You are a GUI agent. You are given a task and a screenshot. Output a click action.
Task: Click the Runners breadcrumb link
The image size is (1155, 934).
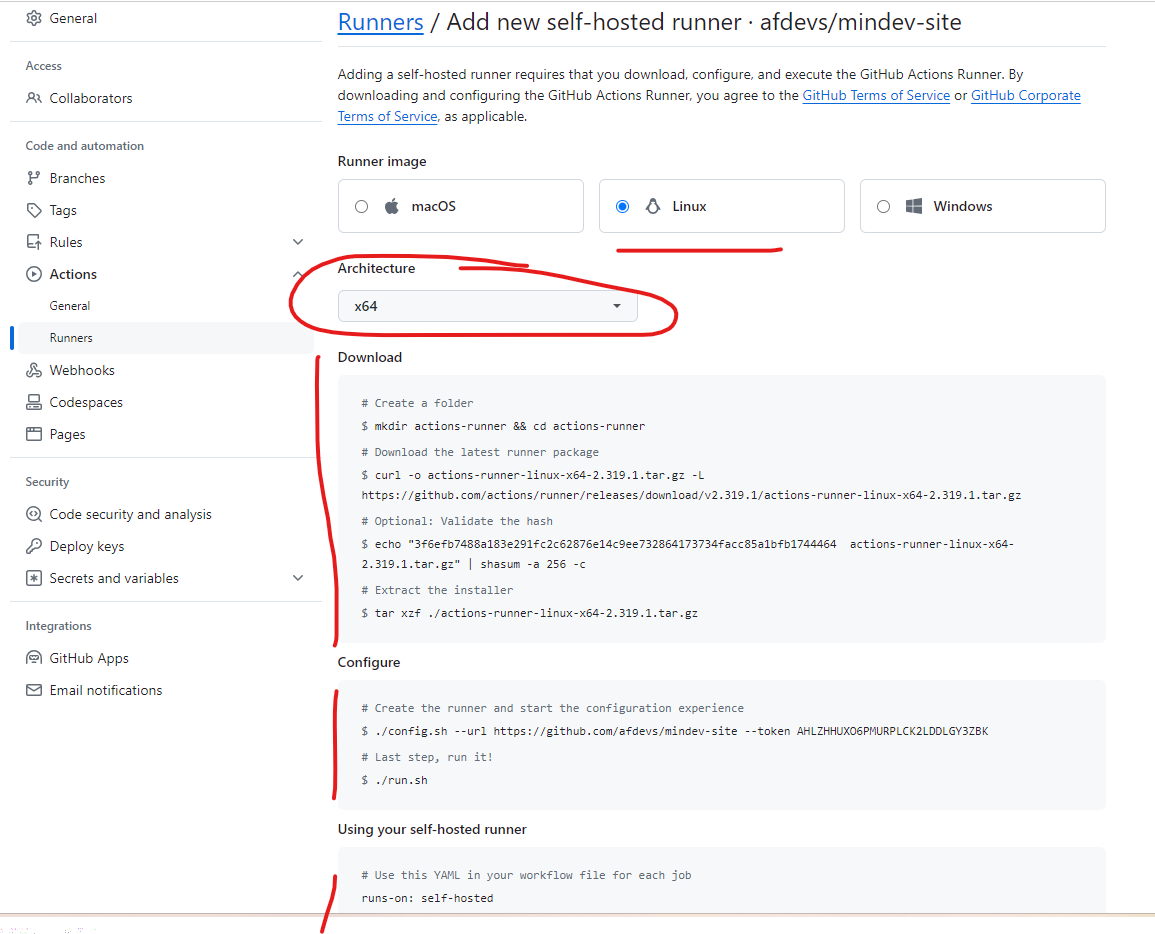tap(381, 22)
